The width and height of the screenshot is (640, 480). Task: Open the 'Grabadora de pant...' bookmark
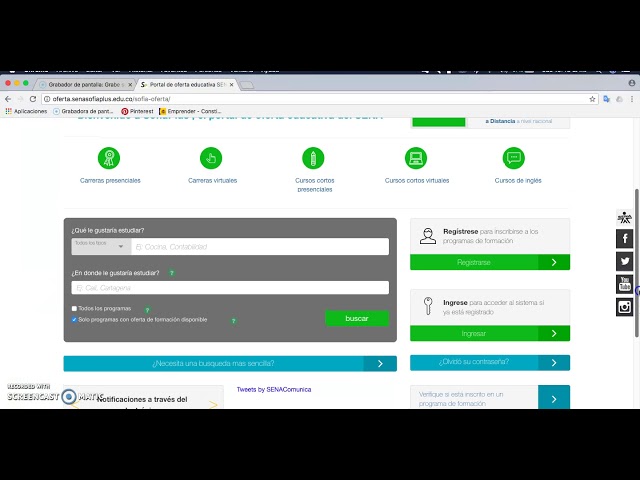[83, 111]
